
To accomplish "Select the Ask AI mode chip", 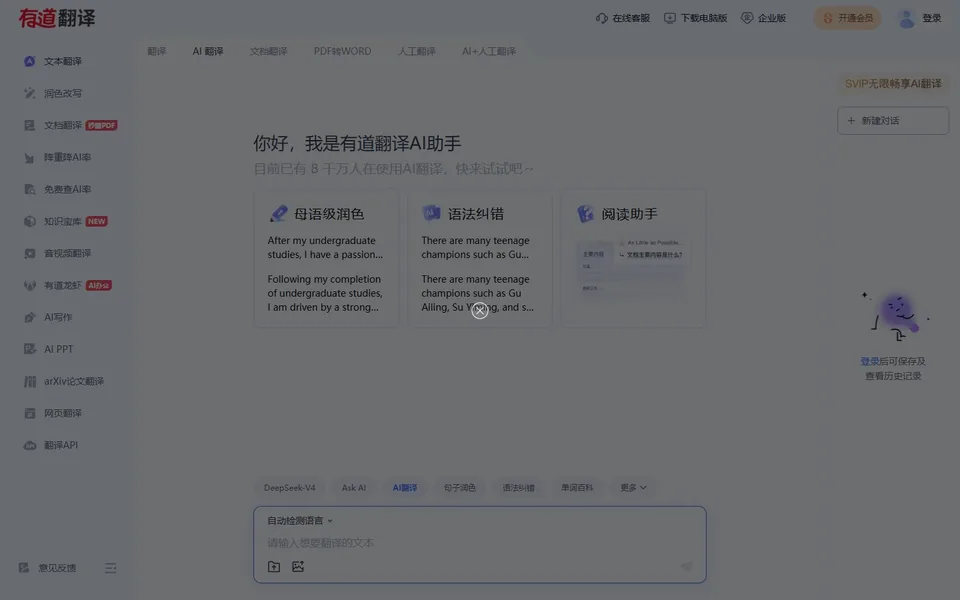I will click(x=354, y=487).
